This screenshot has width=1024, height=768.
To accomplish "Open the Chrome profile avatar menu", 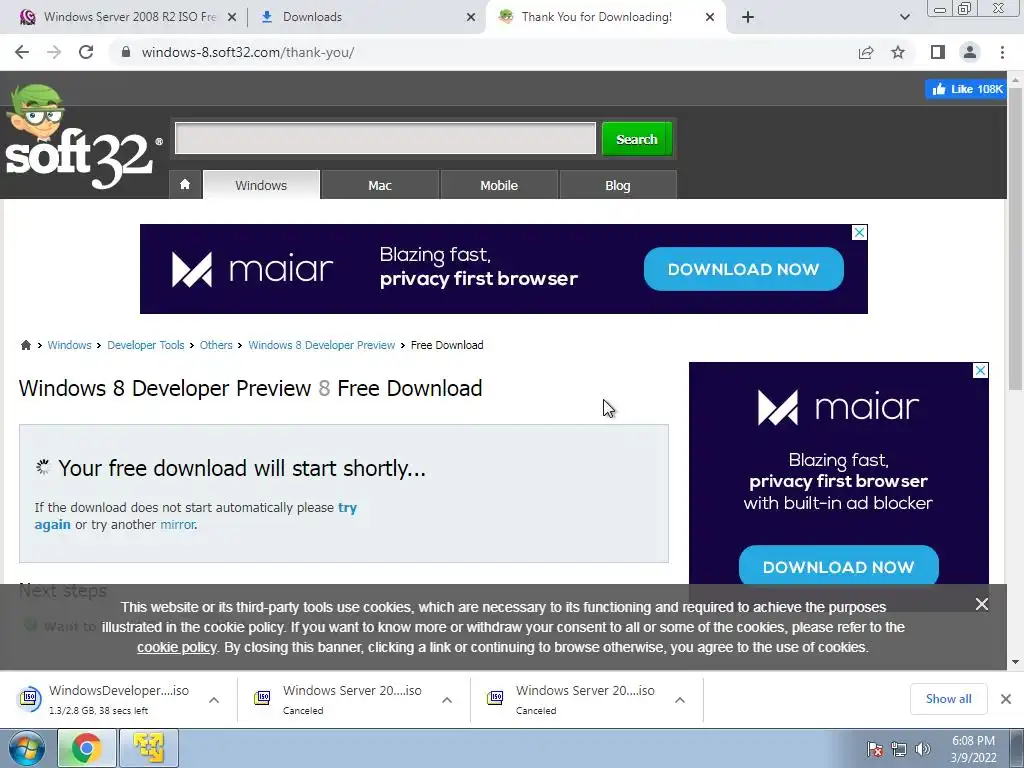I will coord(970,52).
